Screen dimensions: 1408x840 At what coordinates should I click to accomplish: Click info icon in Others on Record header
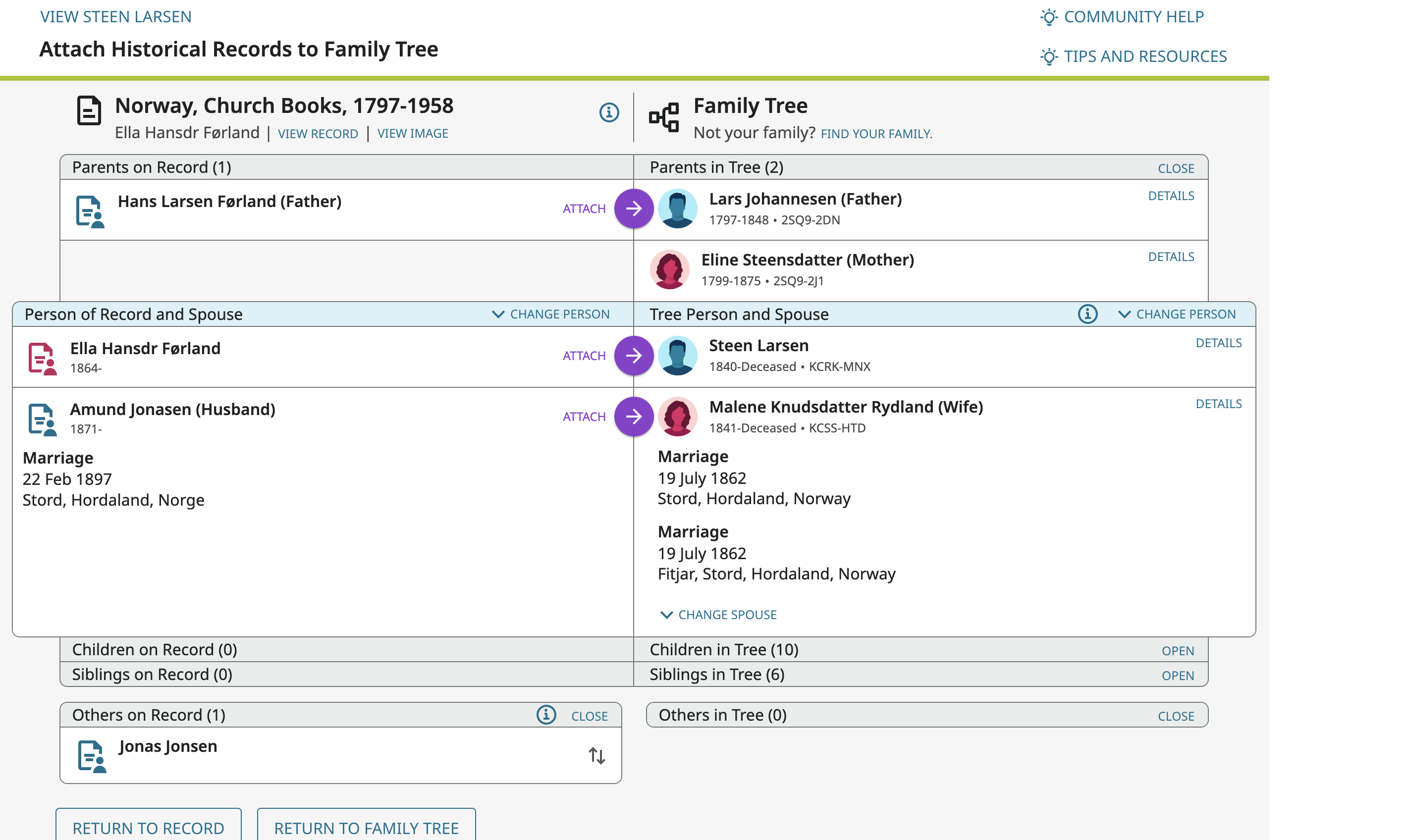tap(546, 715)
